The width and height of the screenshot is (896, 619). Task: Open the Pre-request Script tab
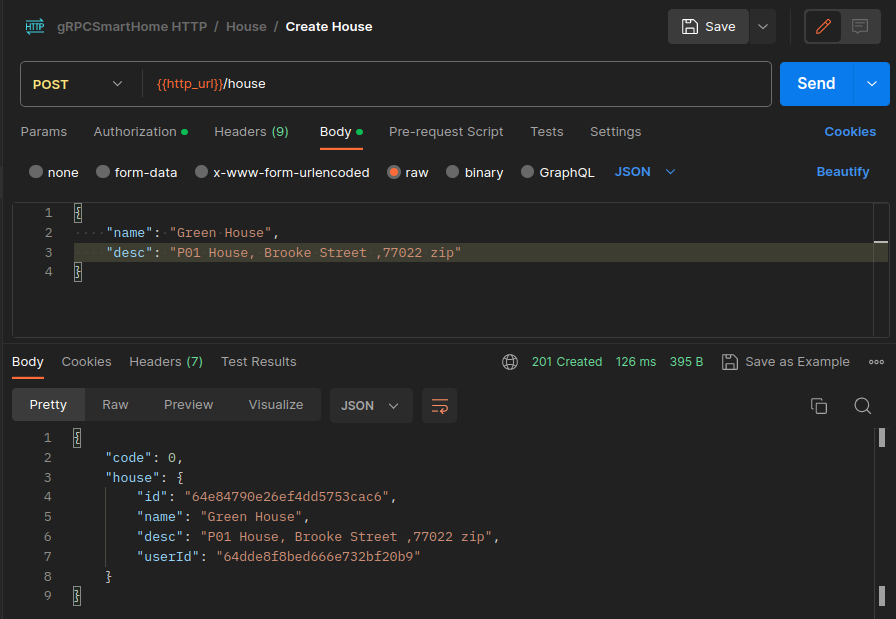point(446,132)
